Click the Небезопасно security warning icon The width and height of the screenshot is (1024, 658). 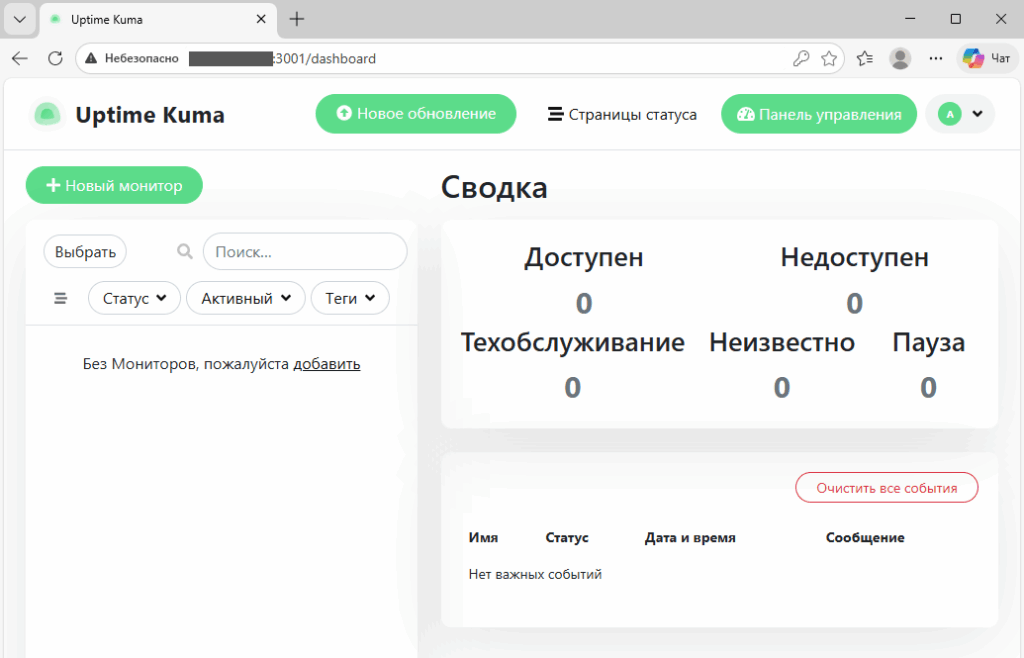point(91,58)
